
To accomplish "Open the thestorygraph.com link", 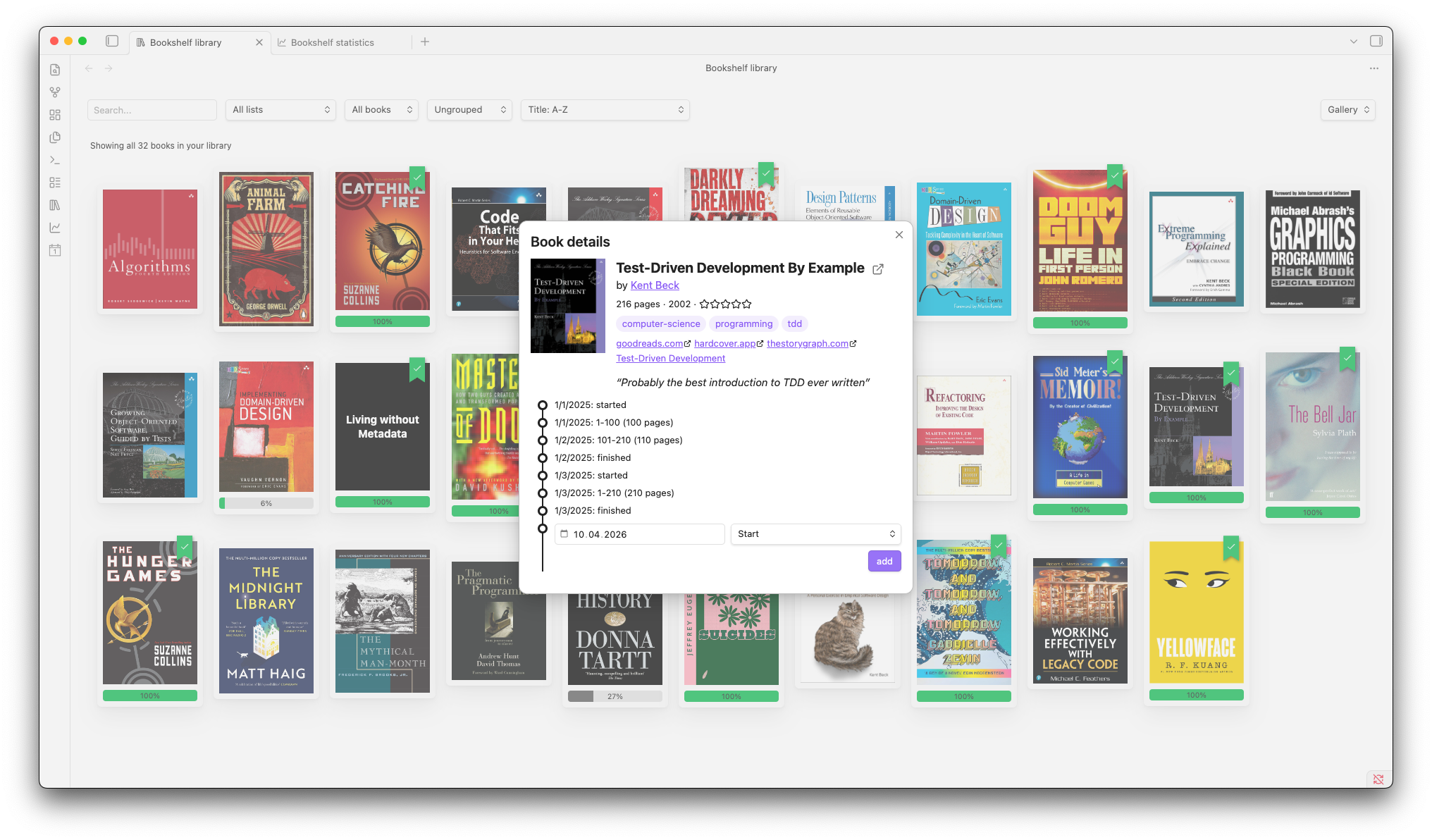I will point(808,344).
